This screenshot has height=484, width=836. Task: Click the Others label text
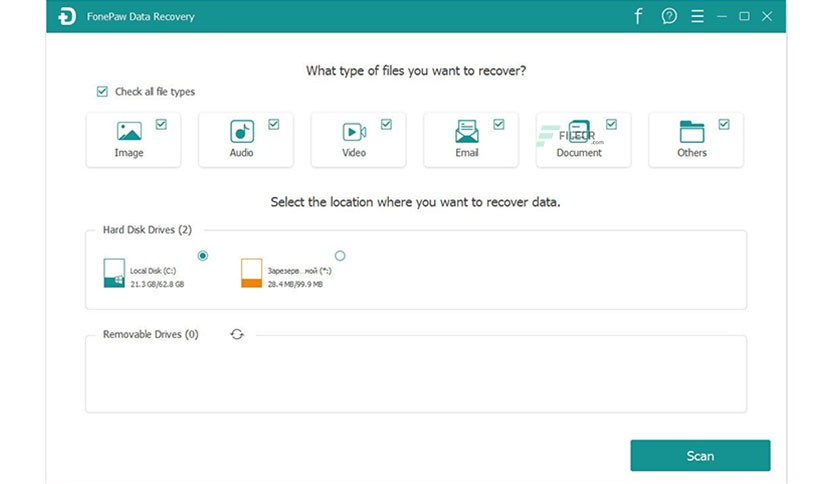(692, 152)
